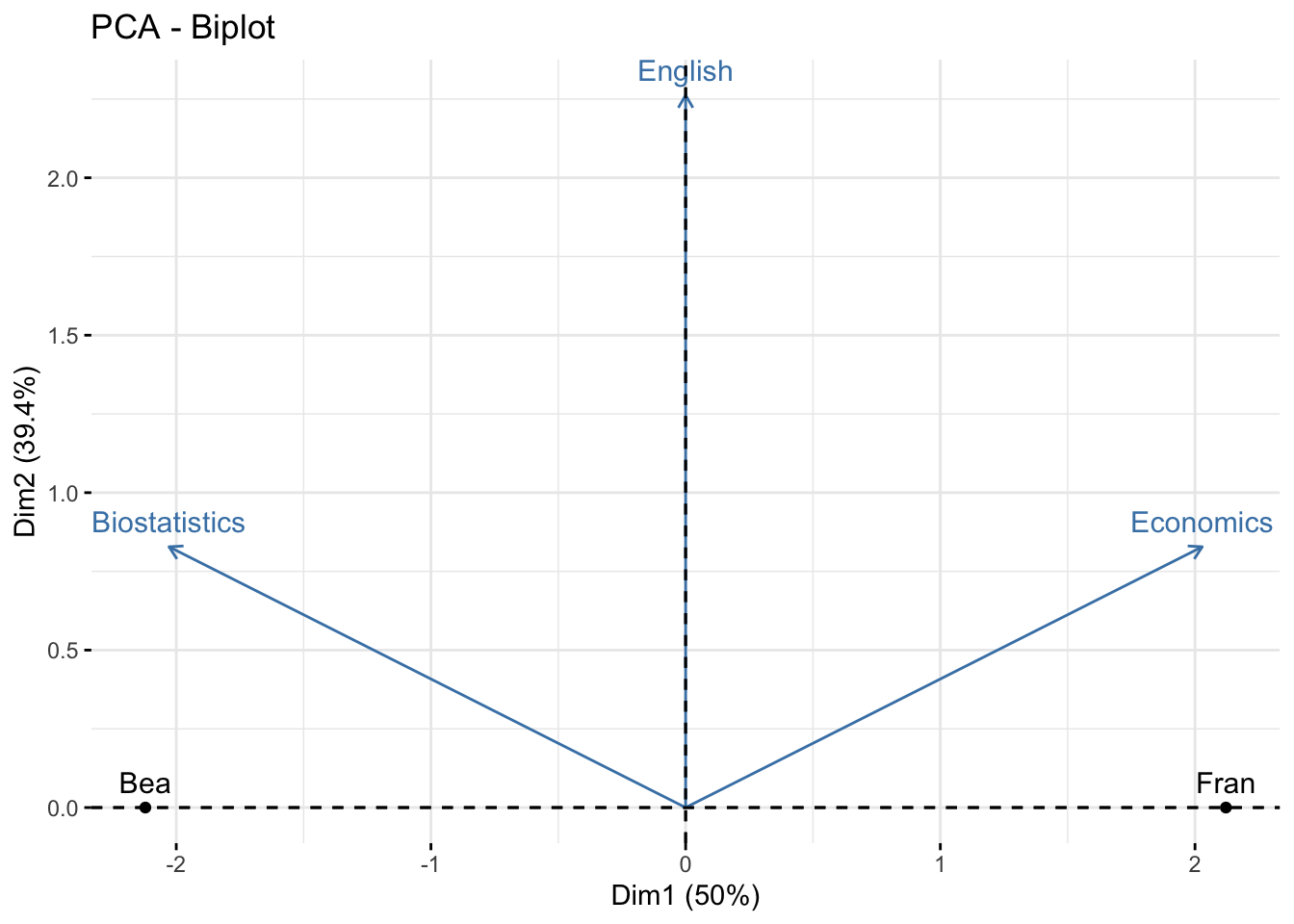This screenshot has height=924, width=1294.
Task: Select the Biostatistics variable label
Action: (x=168, y=523)
